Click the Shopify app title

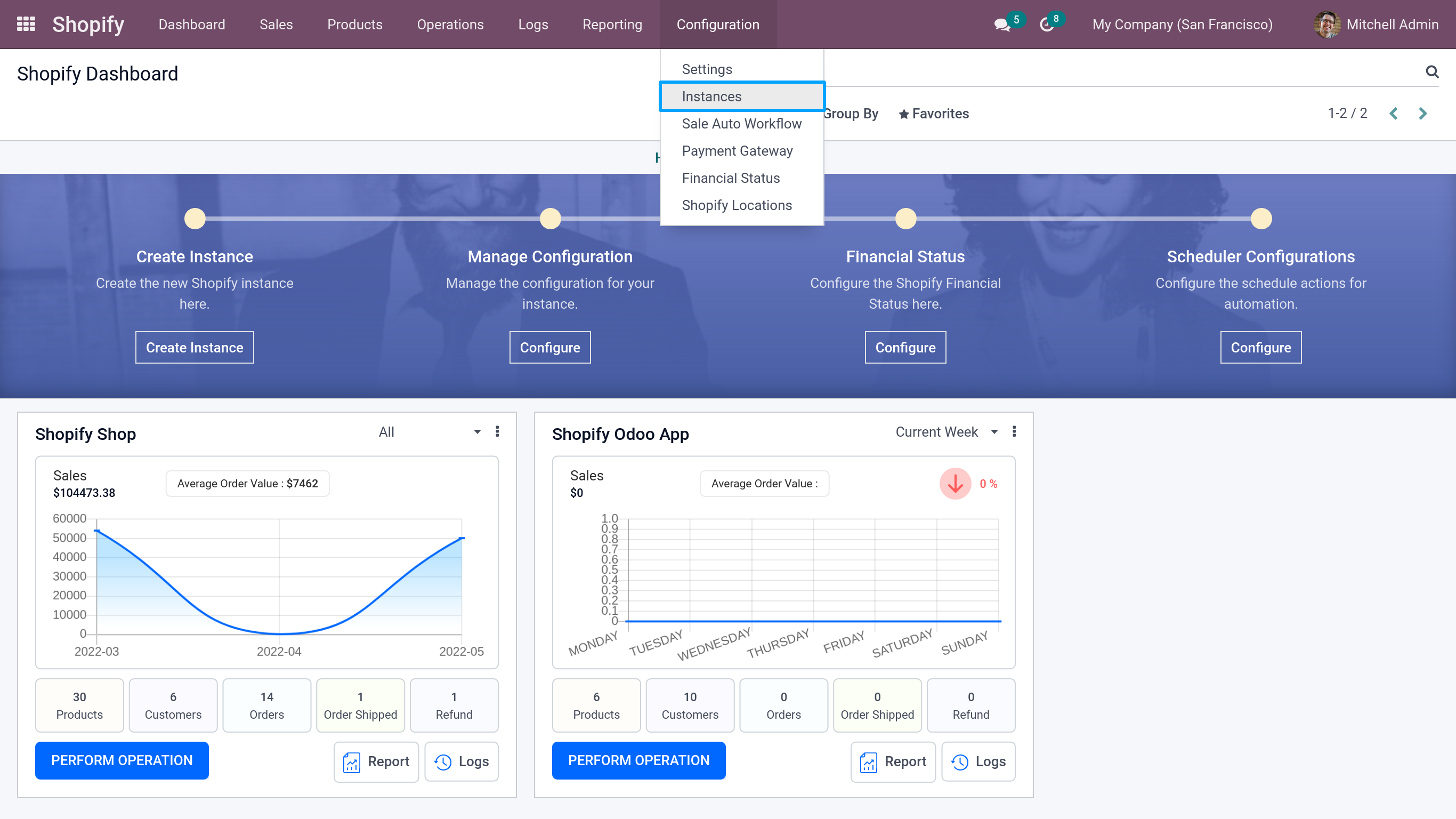pyautogui.click(x=88, y=25)
